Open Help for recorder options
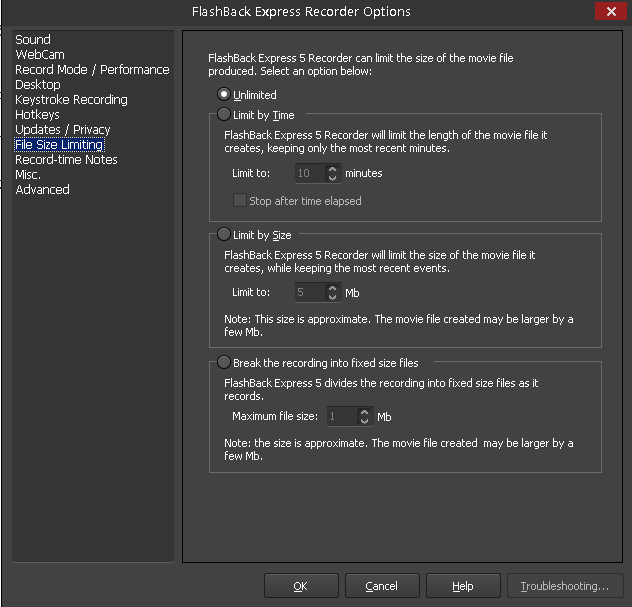This screenshot has width=632, height=607. (463, 586)
